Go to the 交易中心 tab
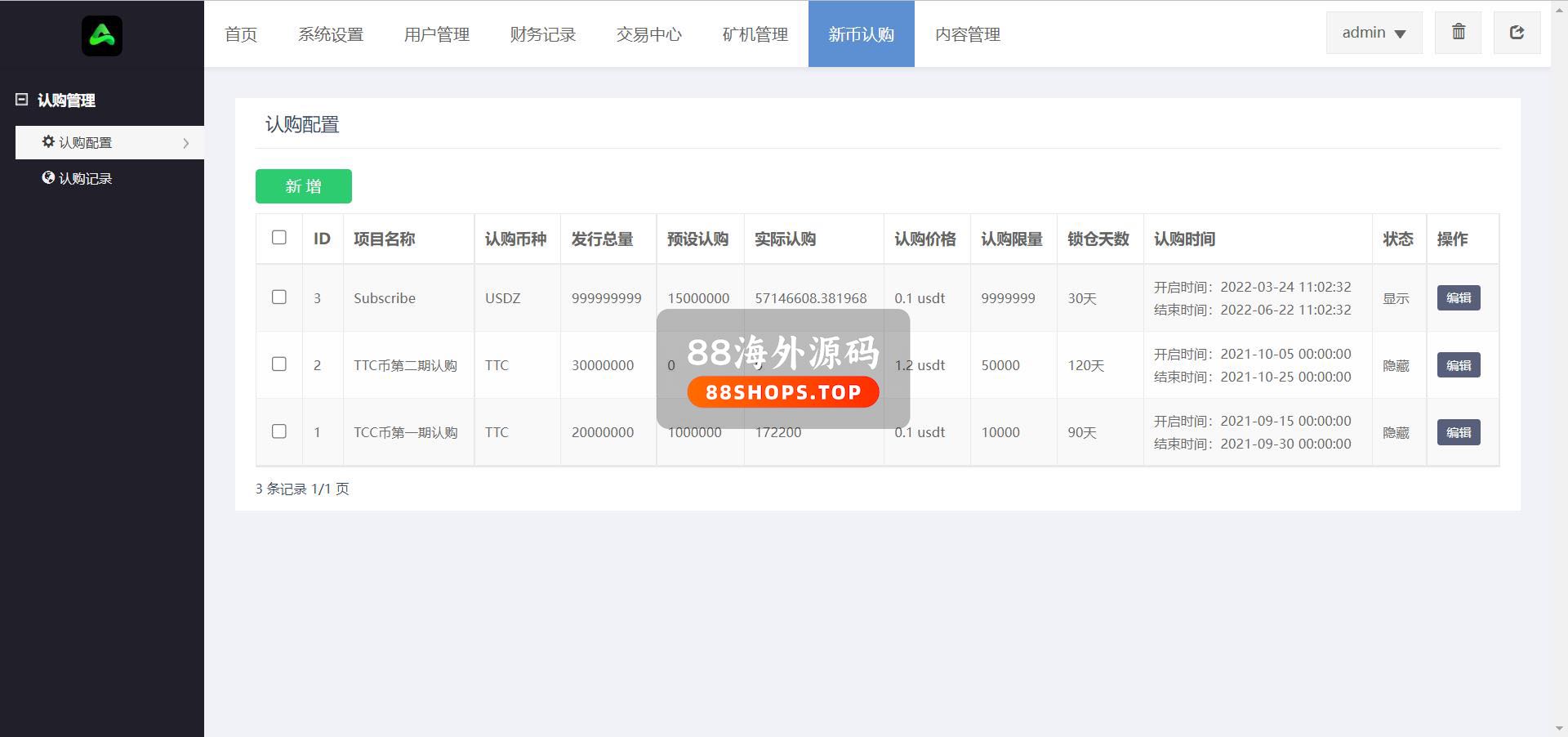Screen dimensions: 1568x737 648,34
